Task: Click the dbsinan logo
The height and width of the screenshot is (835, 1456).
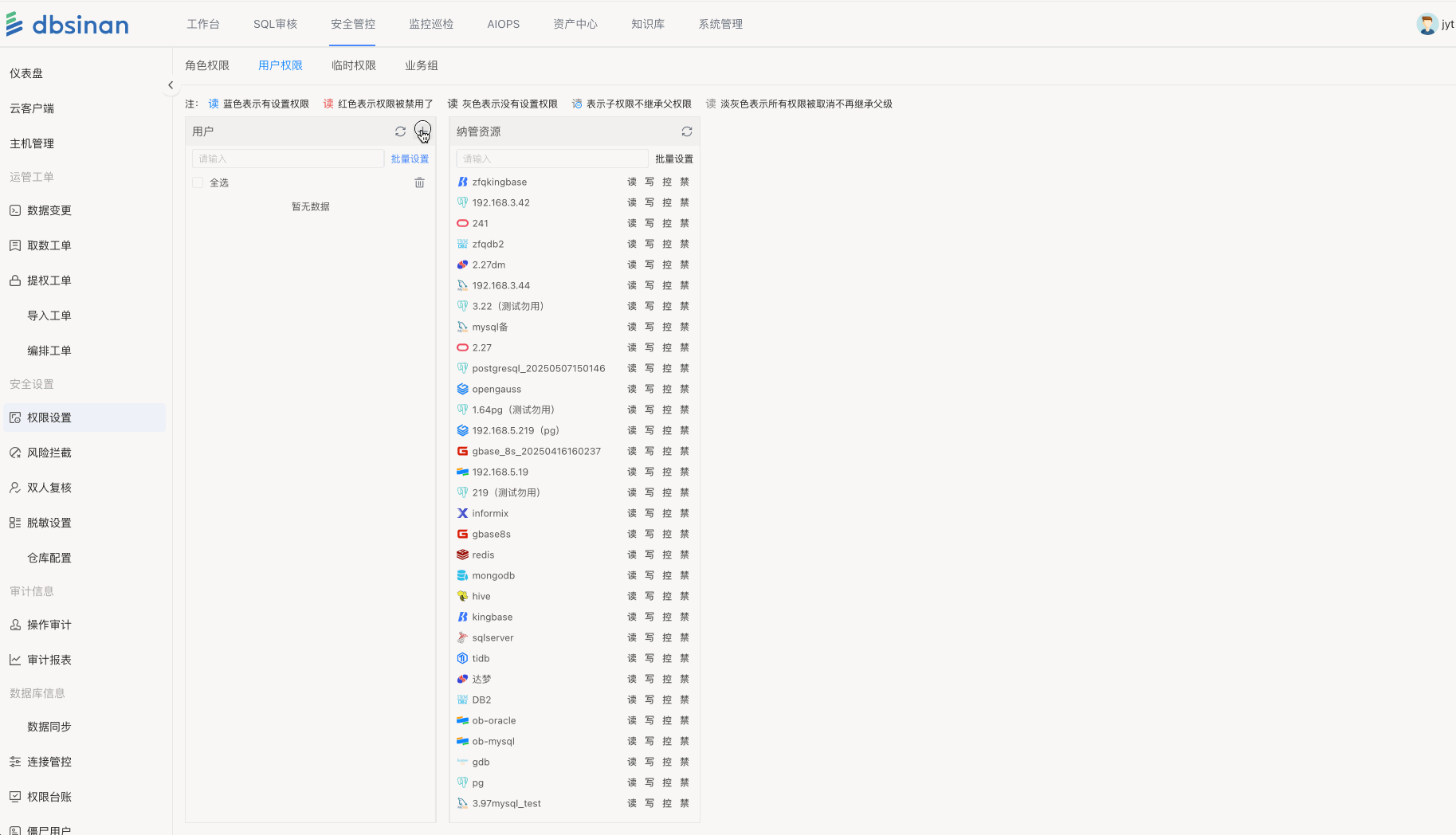Action: [x=68, y=25]
